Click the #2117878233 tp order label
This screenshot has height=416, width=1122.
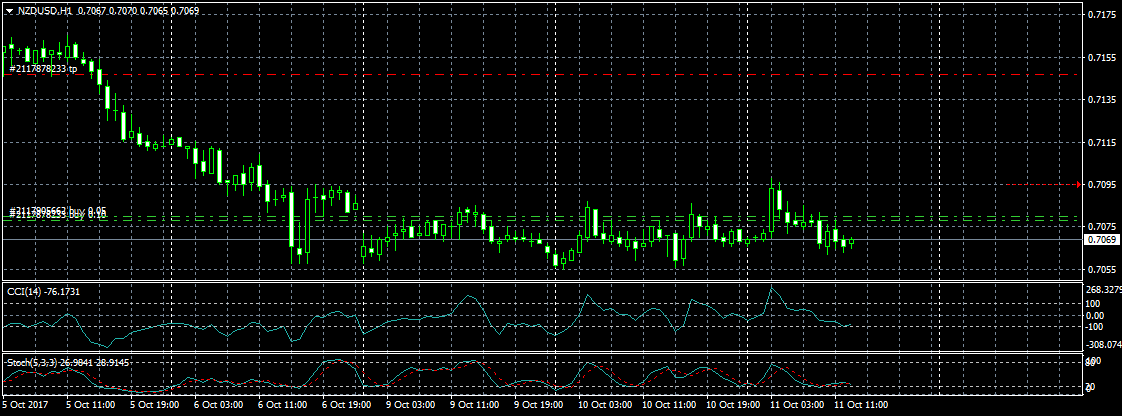tap(43, 69)
